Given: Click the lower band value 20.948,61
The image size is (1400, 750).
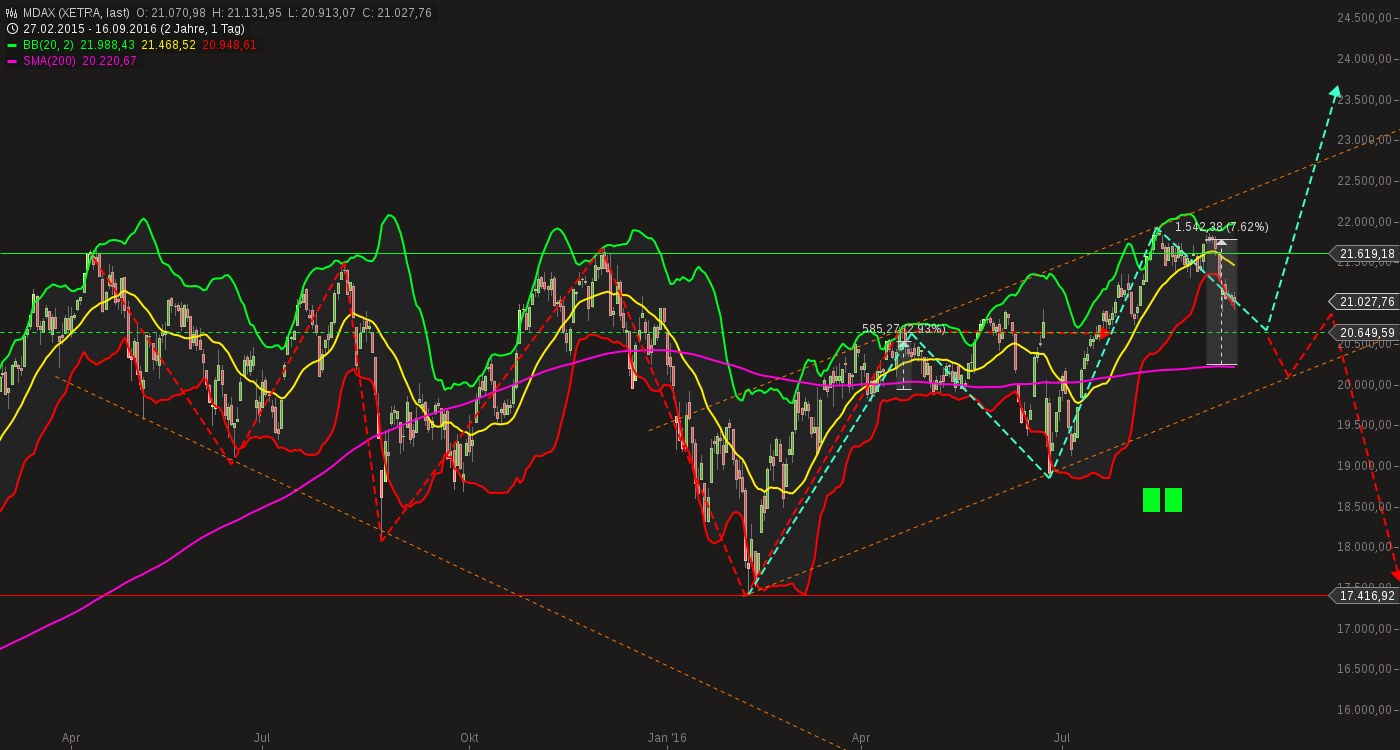Looking at the screenshot, I should (230, 45).
